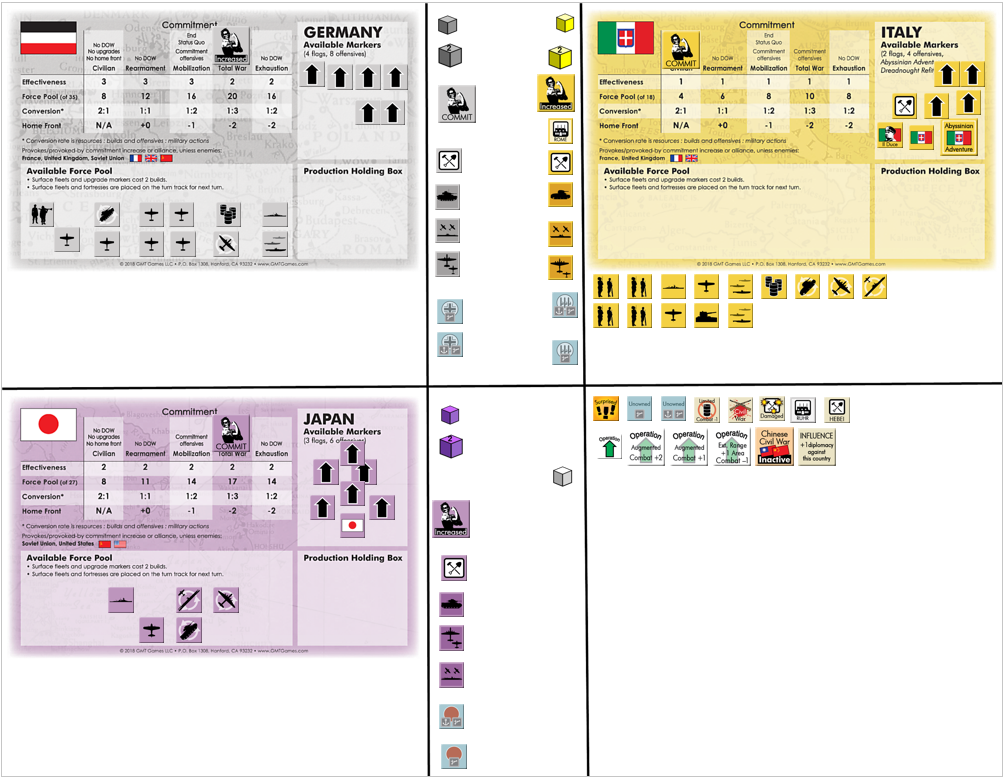Image resolution: width=1004 pixels, height=777 pixels.
Task: Click Germany's oil barrels resource counter
Action: [x=229, y=213]
